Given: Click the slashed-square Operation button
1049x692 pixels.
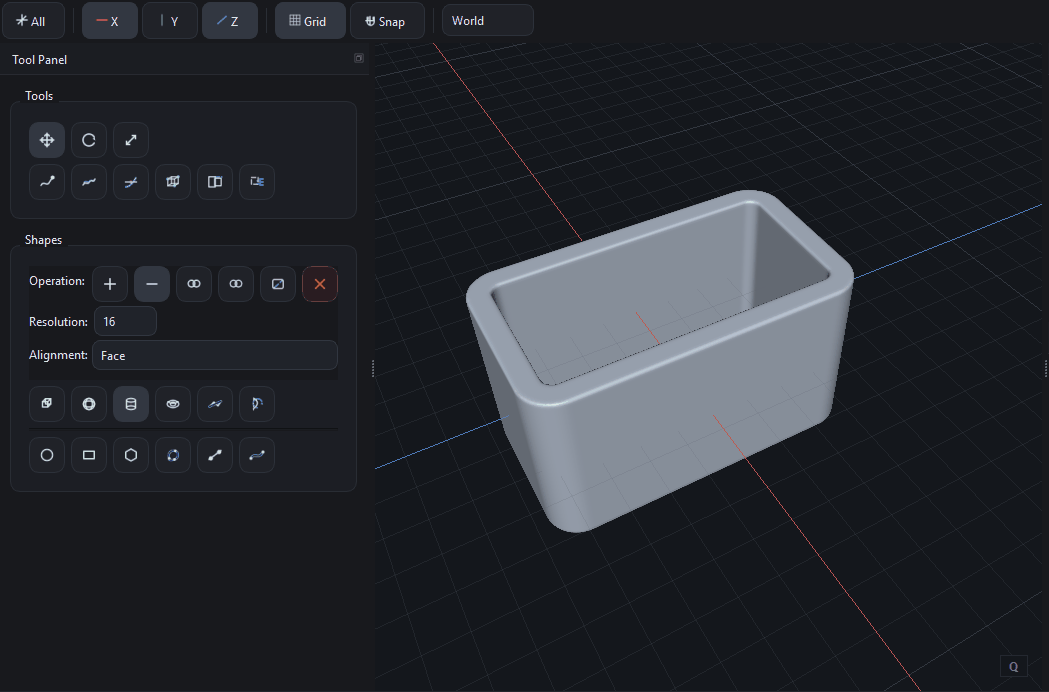Looking at the screenshot, I should tap(278, 284).
